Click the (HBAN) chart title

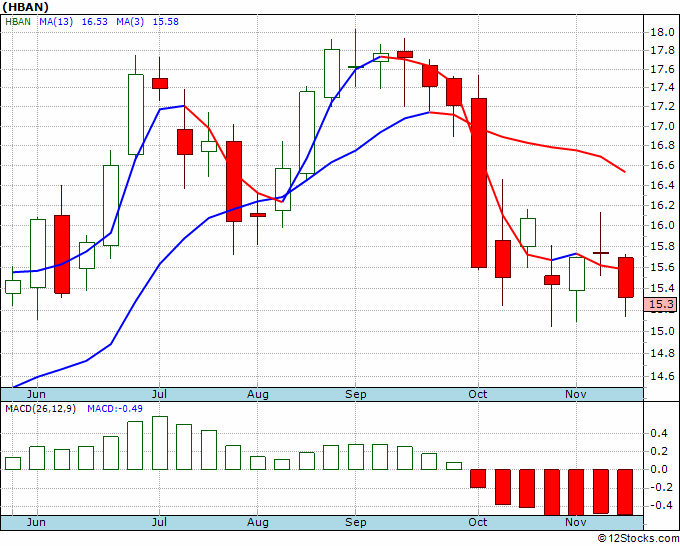point(26,7)
